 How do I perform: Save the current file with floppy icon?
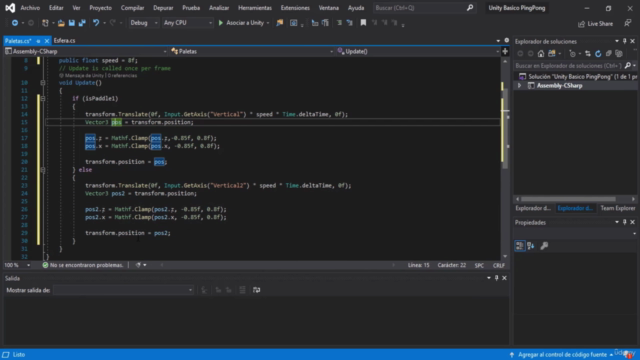pos(71,23)
